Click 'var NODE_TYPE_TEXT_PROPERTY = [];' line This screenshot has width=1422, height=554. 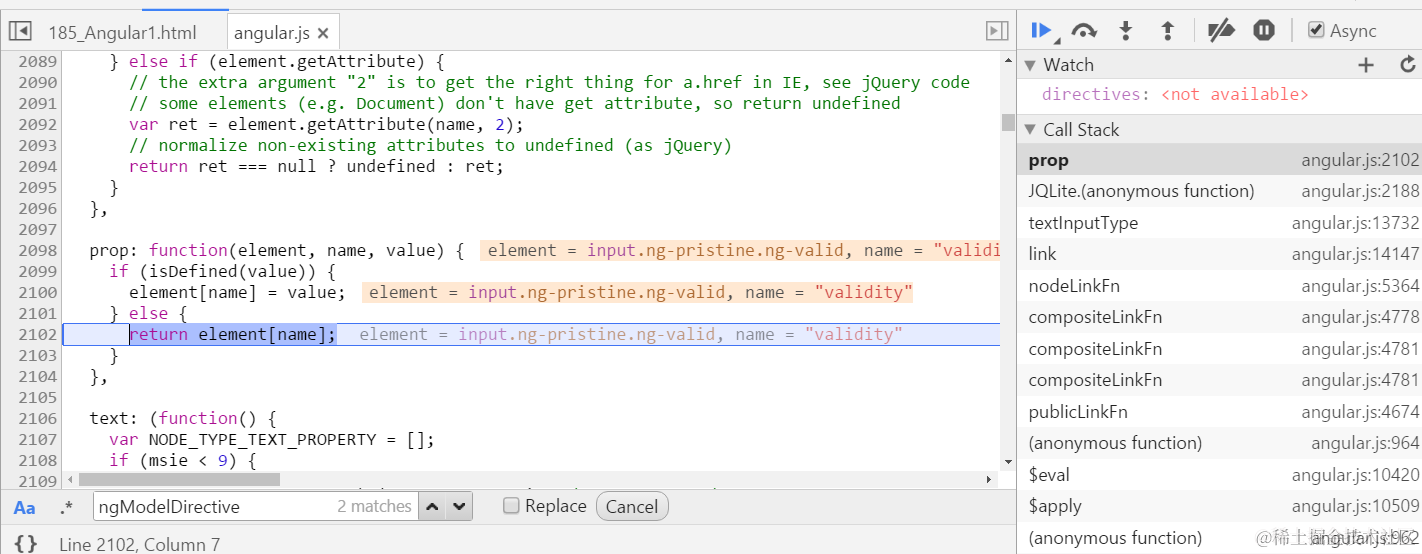coord(272,439)
